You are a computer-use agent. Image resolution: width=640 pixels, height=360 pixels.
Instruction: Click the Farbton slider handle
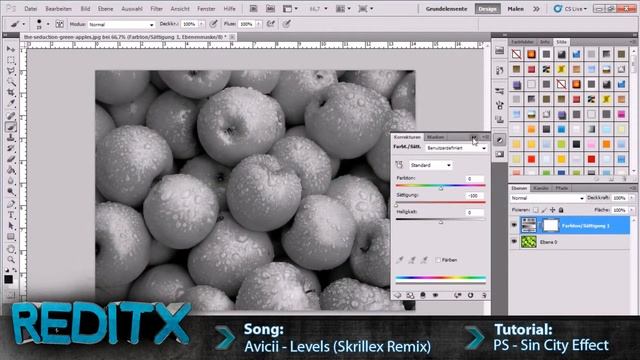(x=441, y=188)
